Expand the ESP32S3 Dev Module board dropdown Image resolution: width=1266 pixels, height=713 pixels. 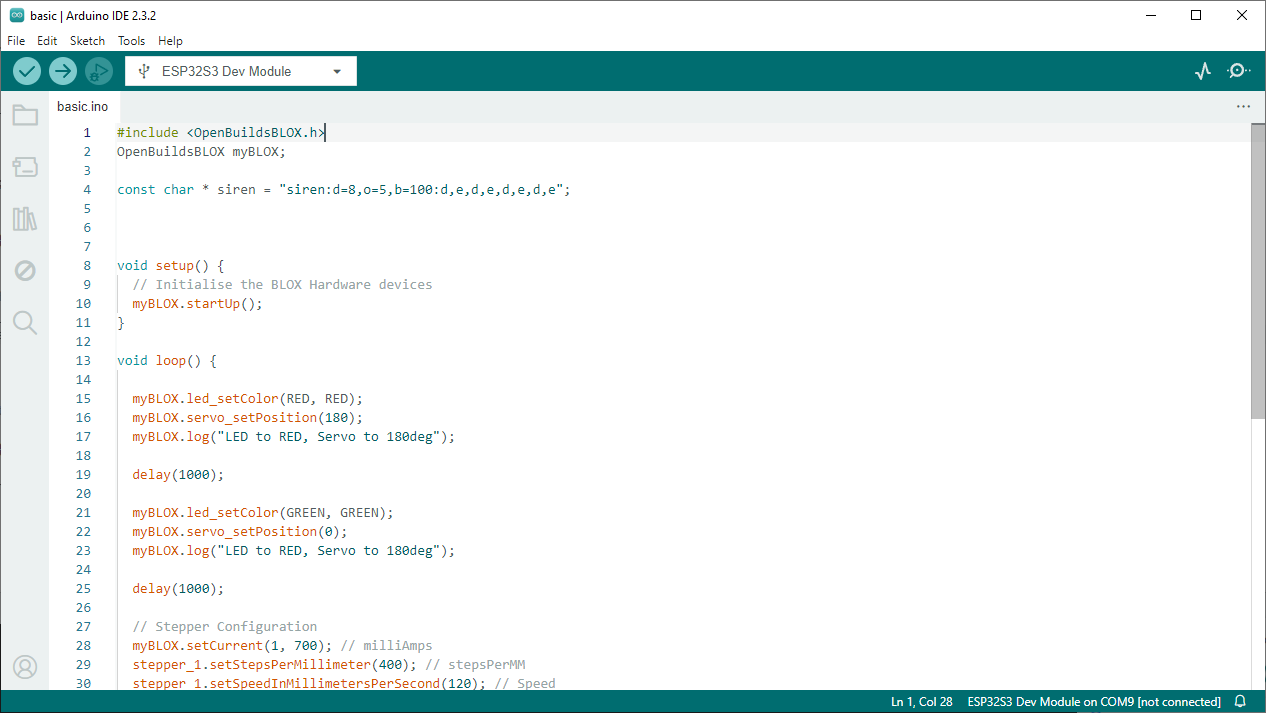(241, 71)
